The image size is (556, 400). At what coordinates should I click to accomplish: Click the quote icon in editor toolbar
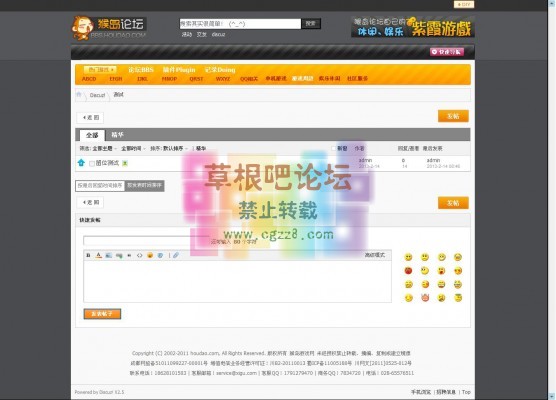(129, 255)
